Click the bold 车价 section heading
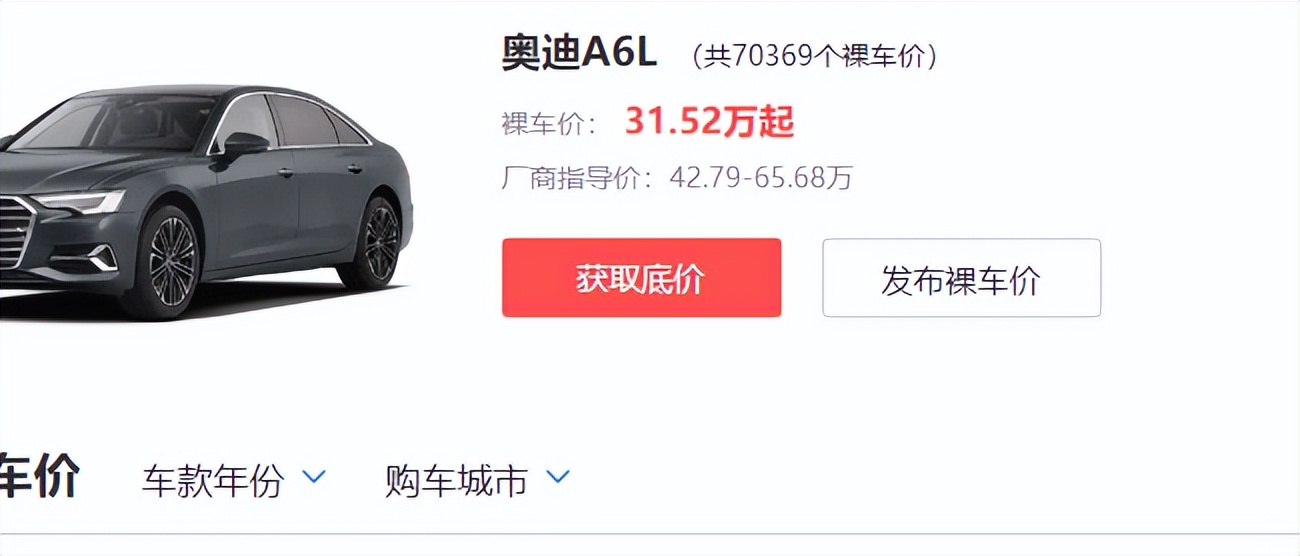 [39, 477]
